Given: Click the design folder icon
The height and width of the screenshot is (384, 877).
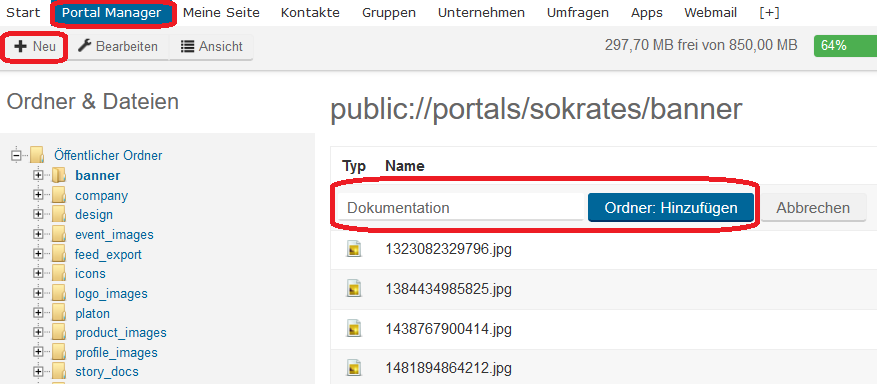Looking at the screenshot, I should [x=59, y=214].
